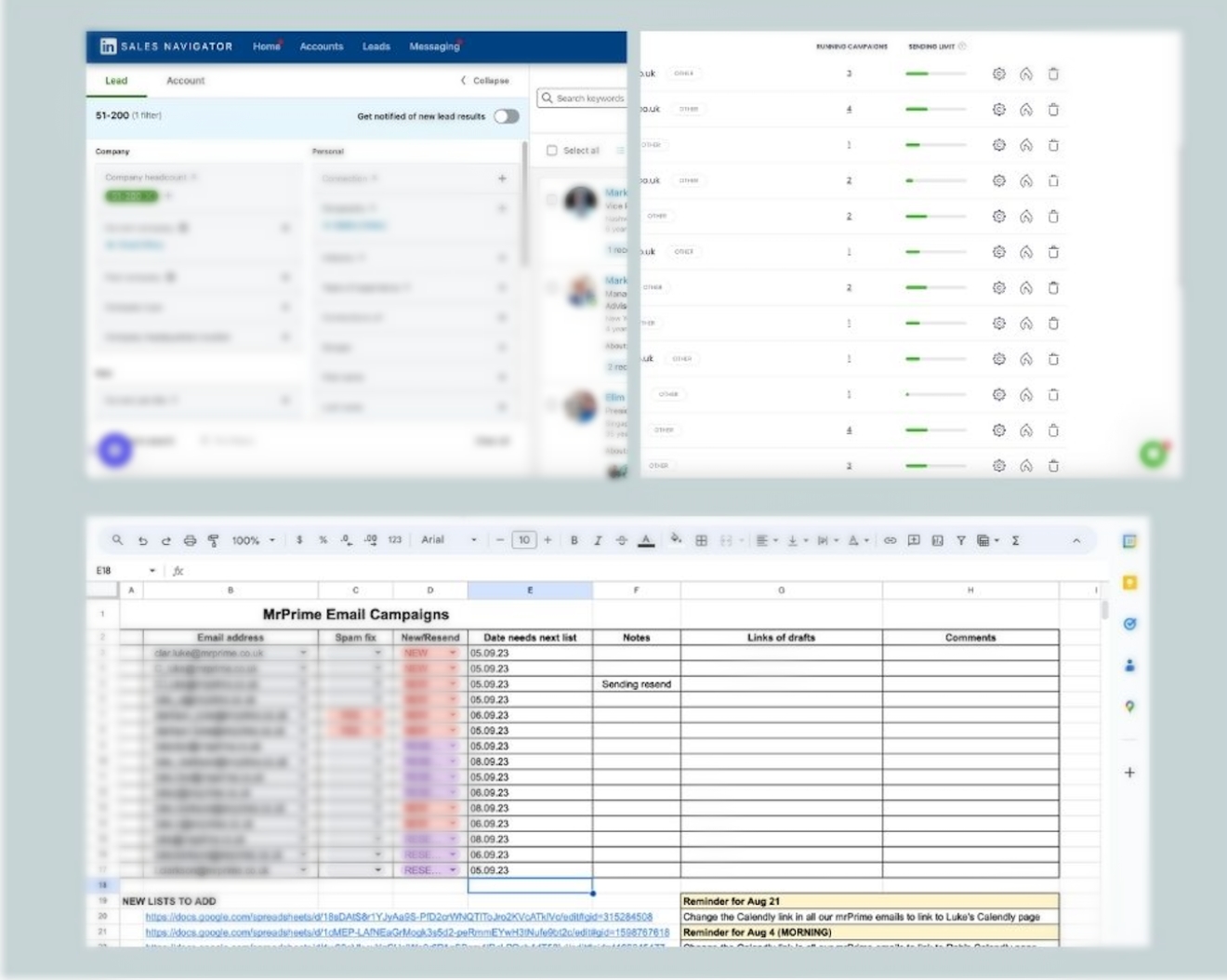Open NEW dropdown in first campaign row
The width and height of the screenshot is (1227, 980).
(x=453, y=653)
